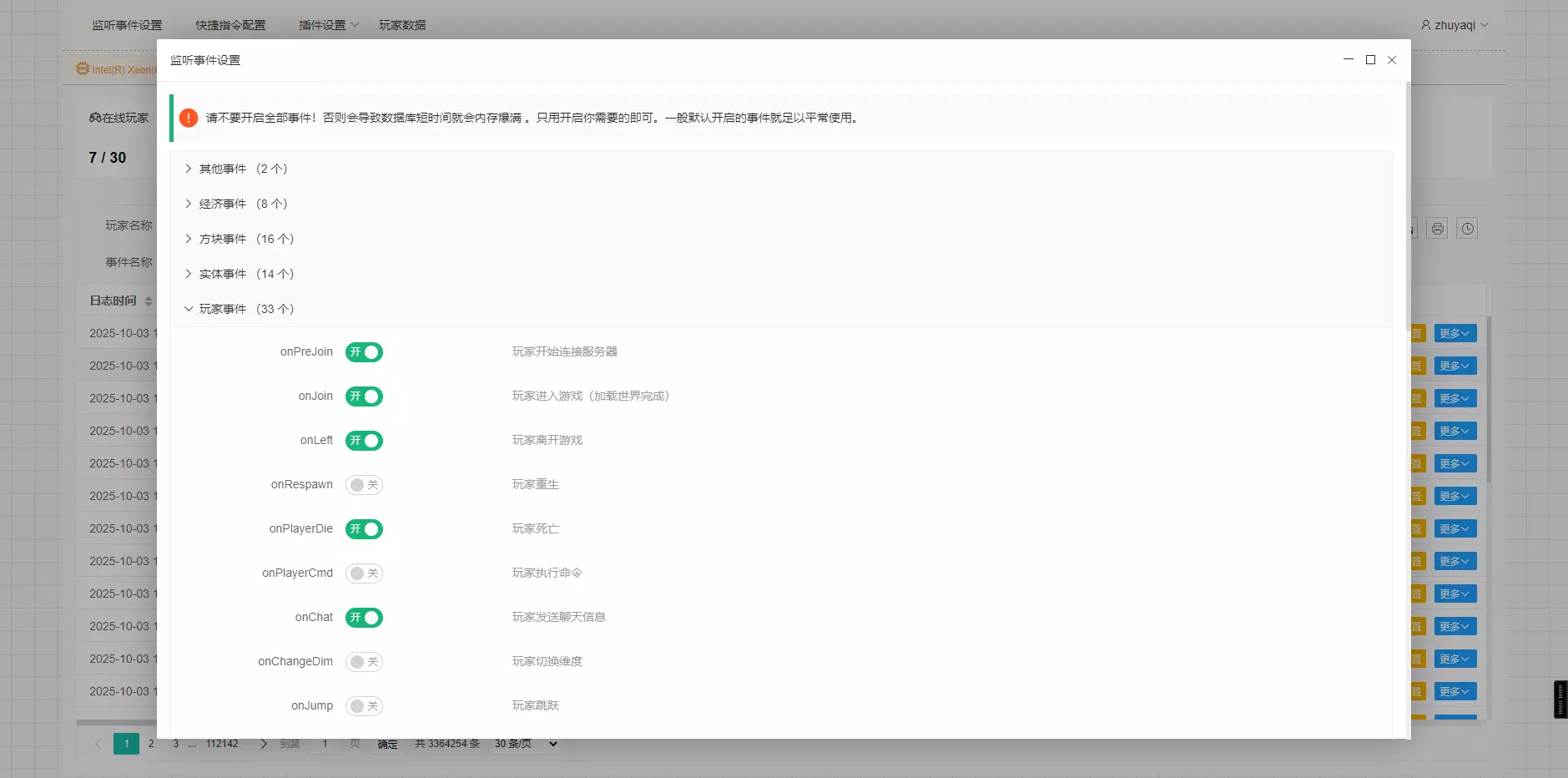Disable the onChat event switch
The height and width of the screenshot is (778, 1568).
click(x=364, y=618)
